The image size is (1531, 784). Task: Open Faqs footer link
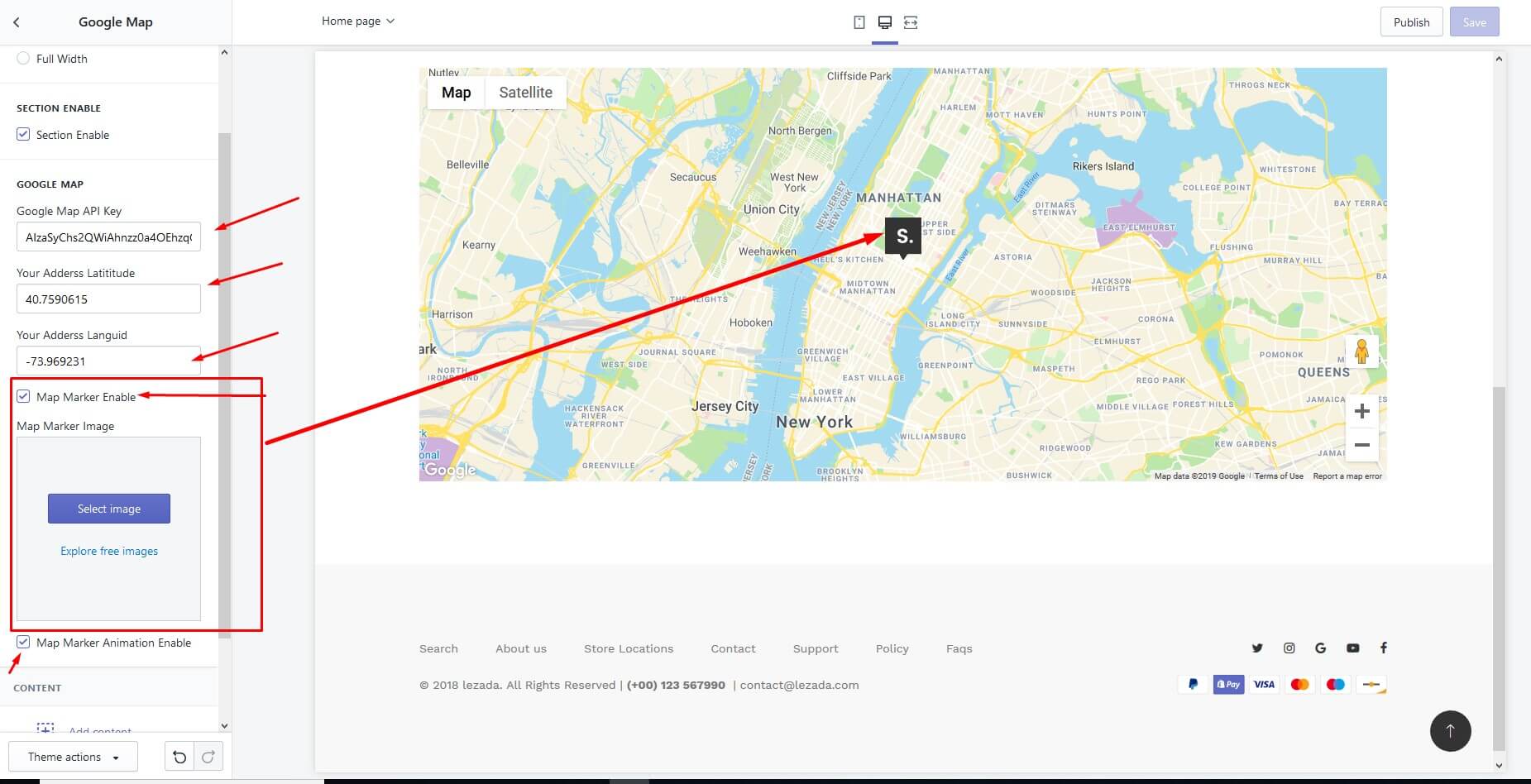[x=959, y=648]
